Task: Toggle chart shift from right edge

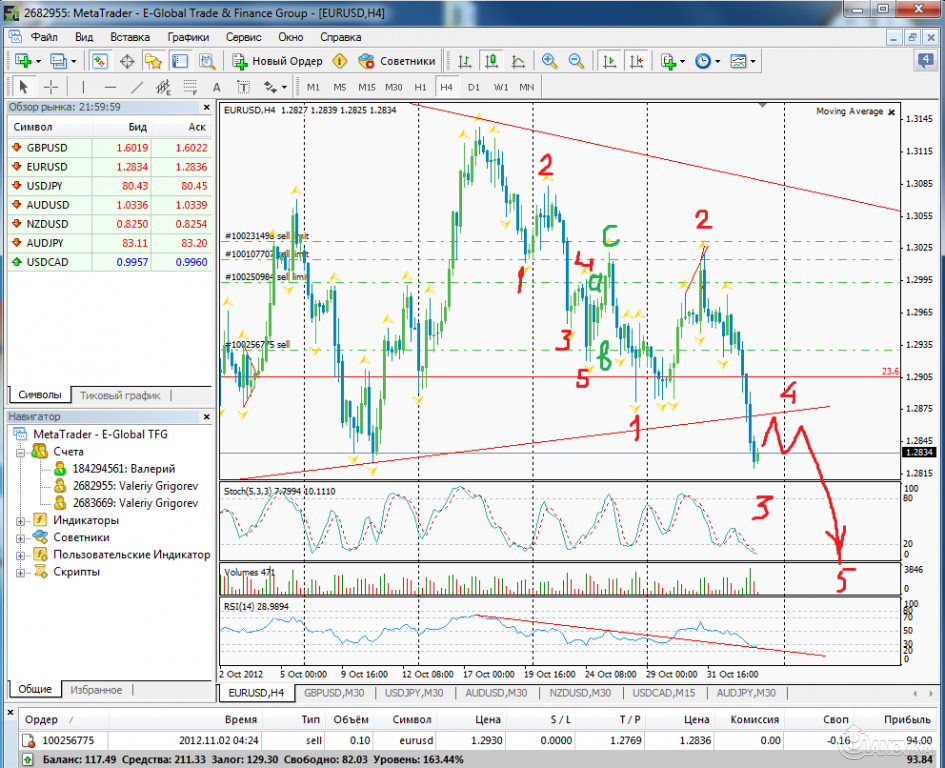Action: pos(636,61)
